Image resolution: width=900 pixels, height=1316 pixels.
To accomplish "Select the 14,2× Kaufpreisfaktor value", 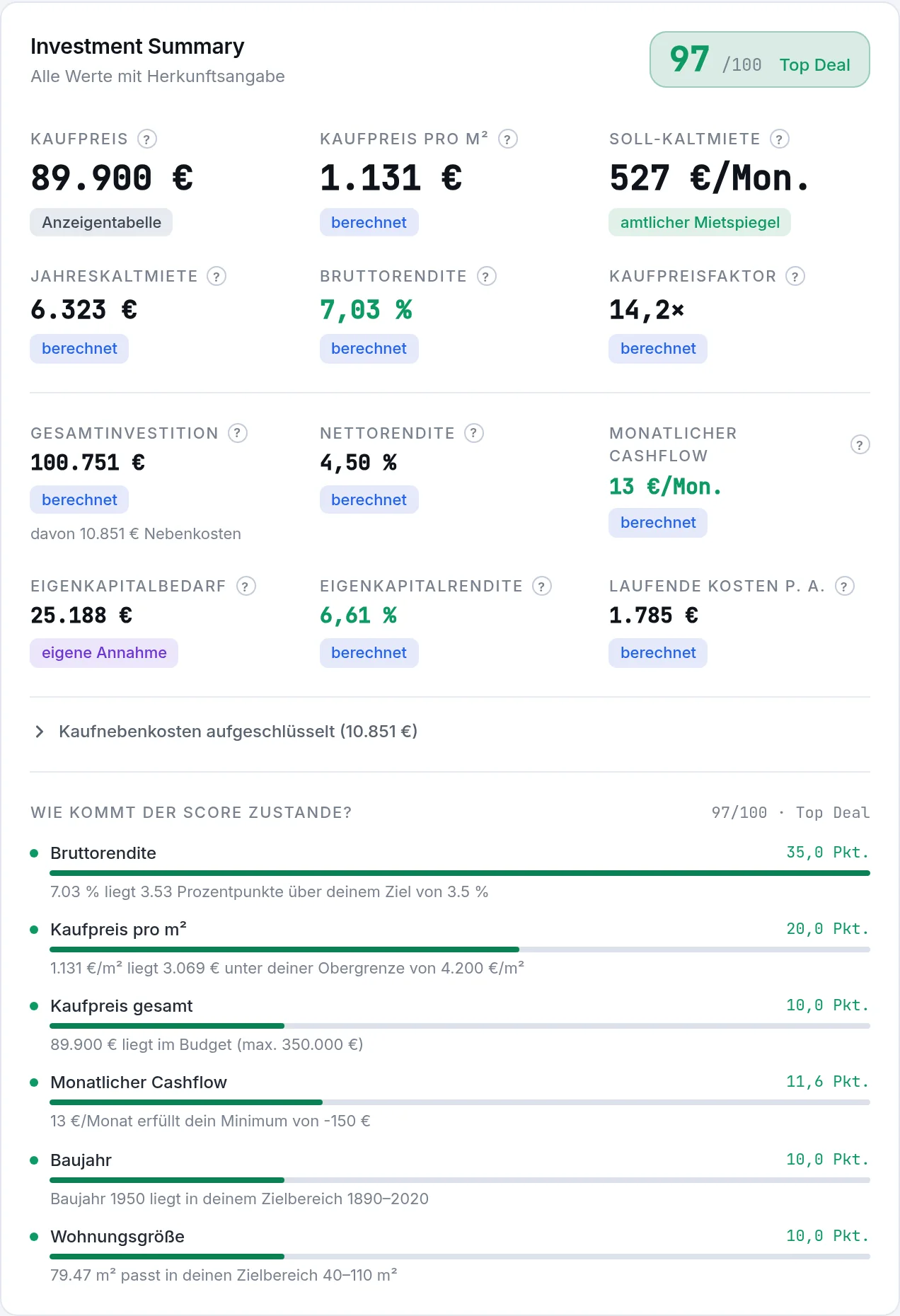I will click(x=647, y=310).
